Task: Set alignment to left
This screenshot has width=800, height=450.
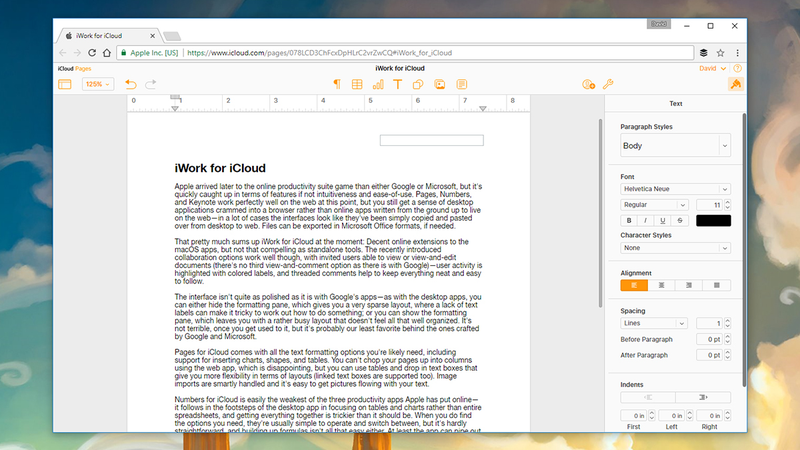Action: (x=634, y=285)
